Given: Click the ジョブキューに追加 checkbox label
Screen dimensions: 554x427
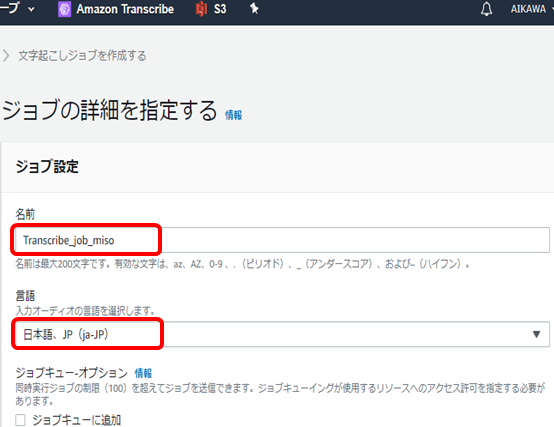Looking at the screenshot, I should pyautogui.click(x=77, y=420).
